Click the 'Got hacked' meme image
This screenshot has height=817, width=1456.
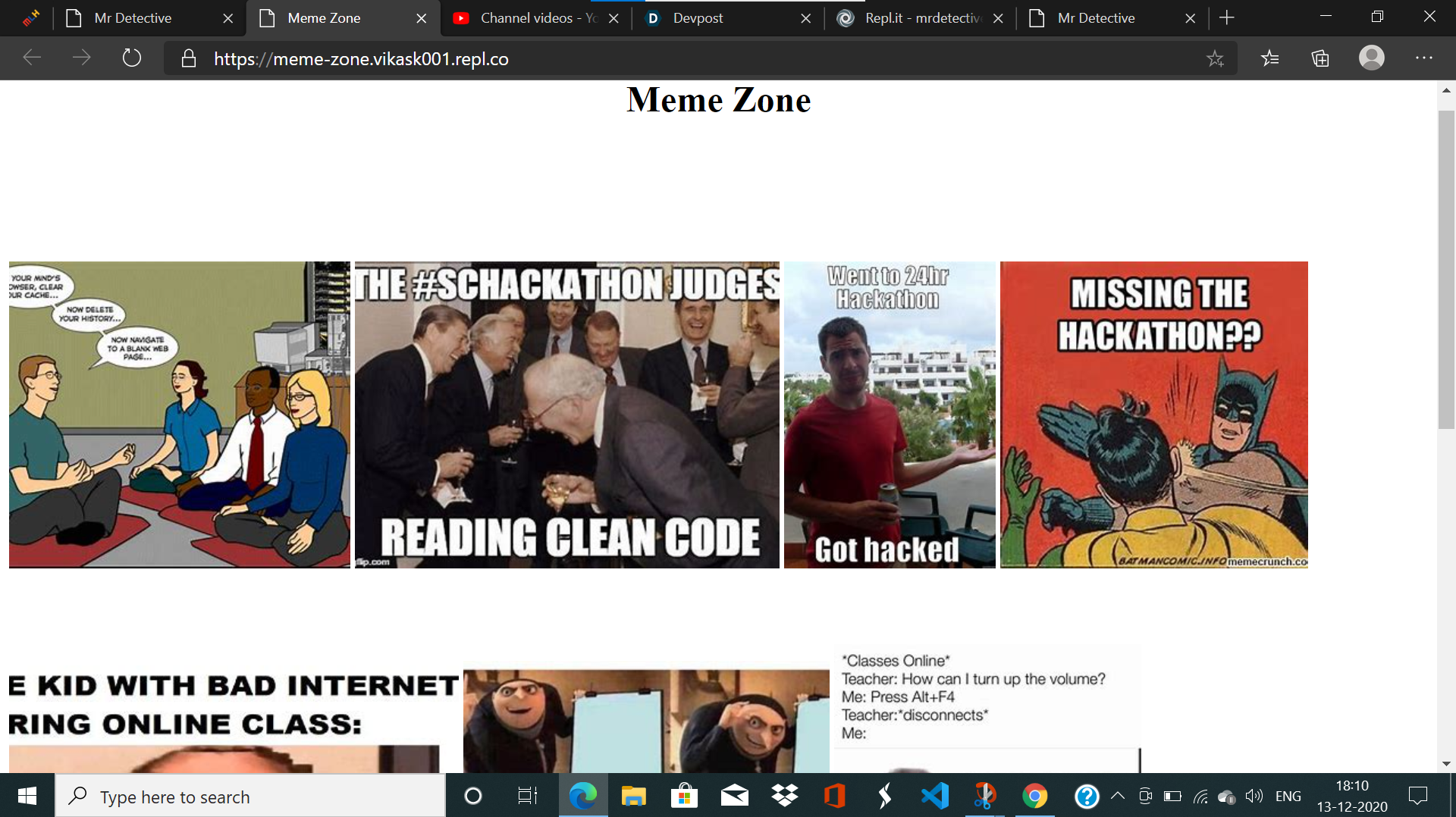point(890,415)
